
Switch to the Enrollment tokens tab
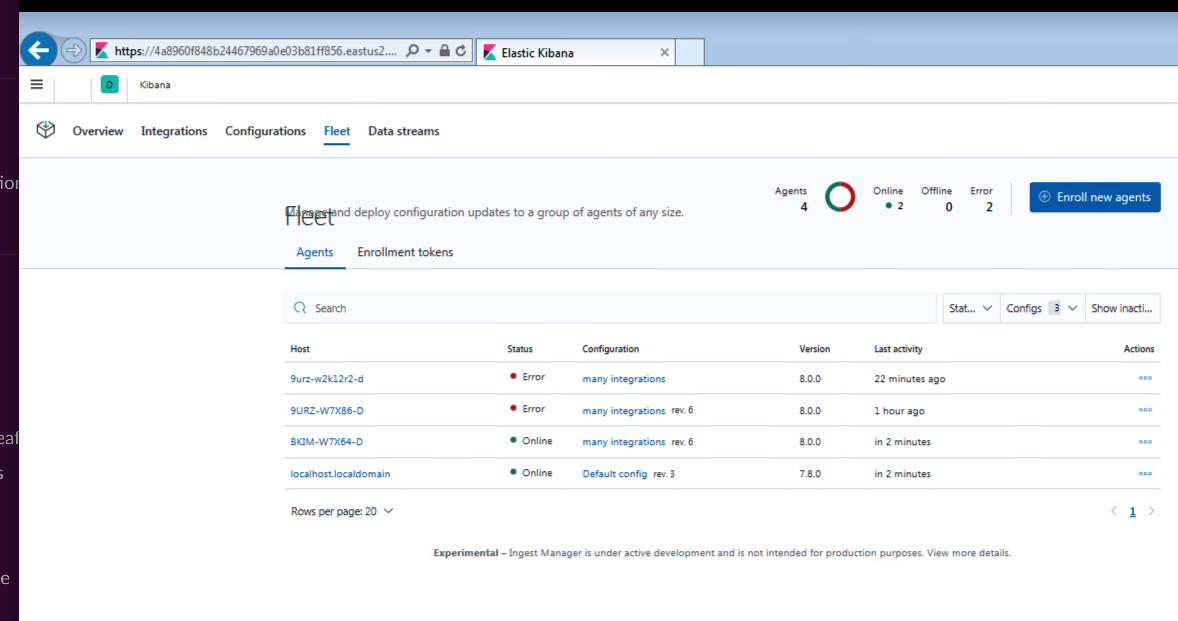(405, 252)
